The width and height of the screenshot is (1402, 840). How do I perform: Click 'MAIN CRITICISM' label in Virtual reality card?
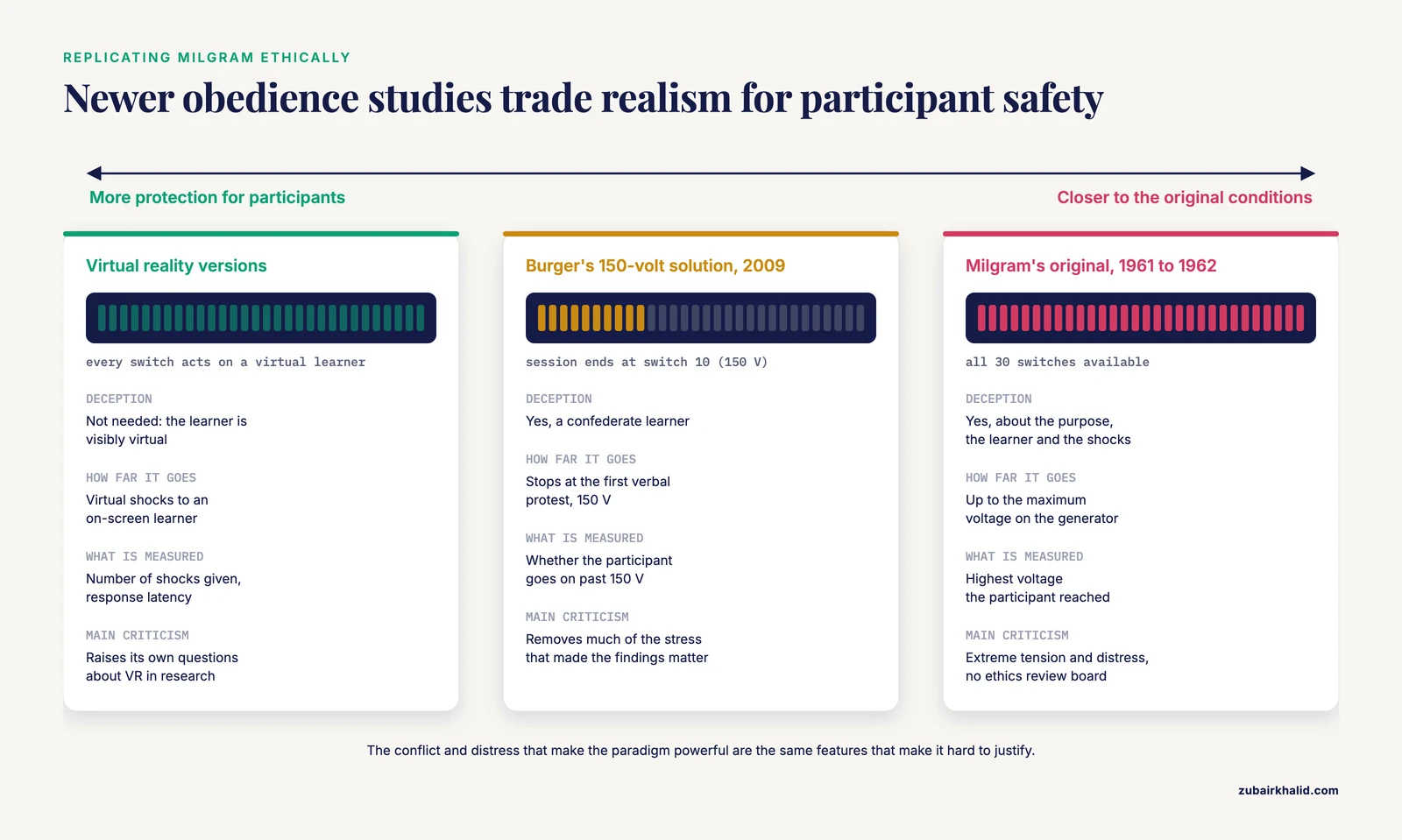(x=138, y=635)
